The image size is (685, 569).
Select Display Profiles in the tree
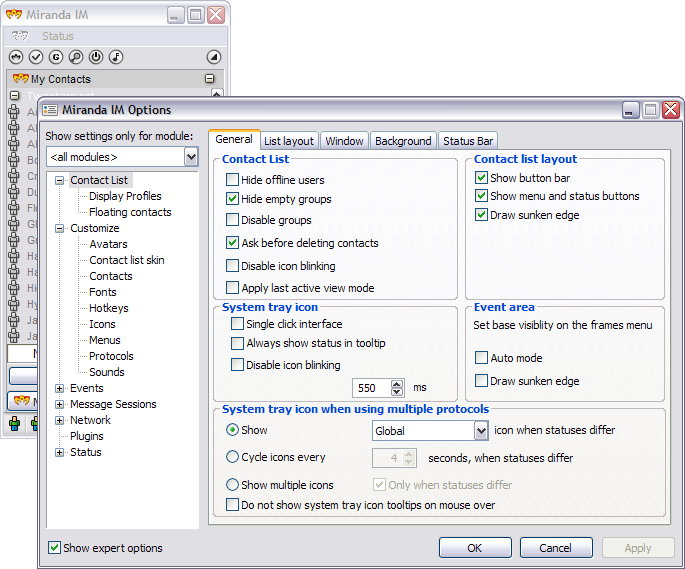point(125,196)
